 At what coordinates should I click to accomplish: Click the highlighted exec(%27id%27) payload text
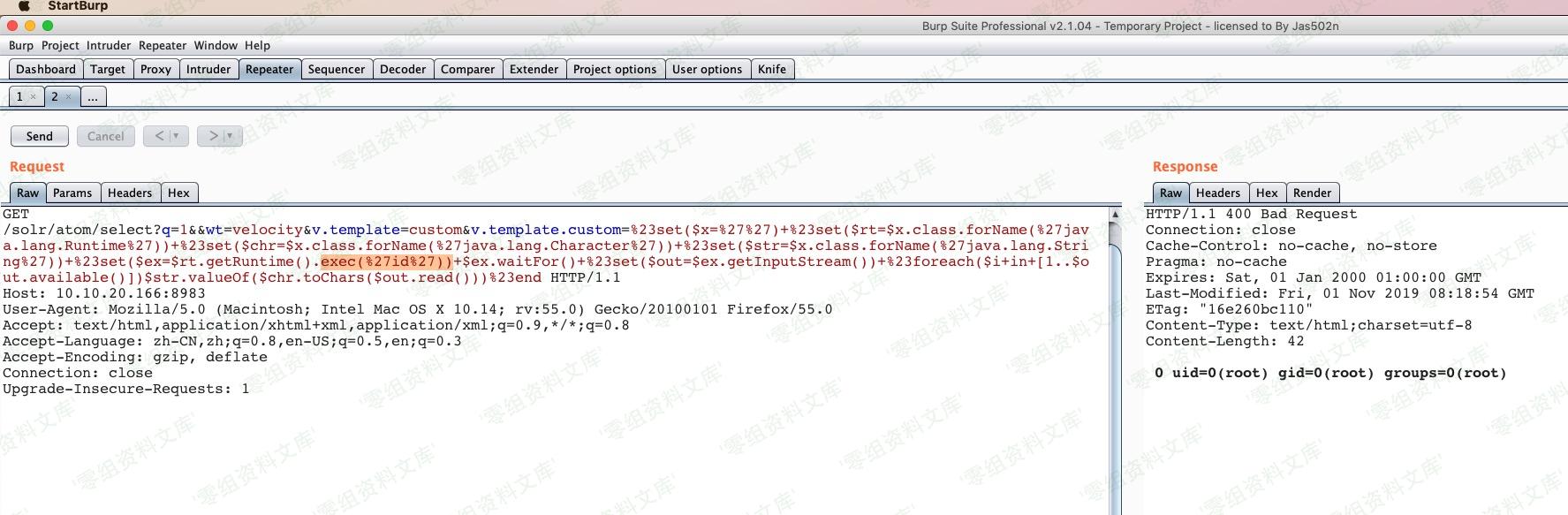click(387, 261)
